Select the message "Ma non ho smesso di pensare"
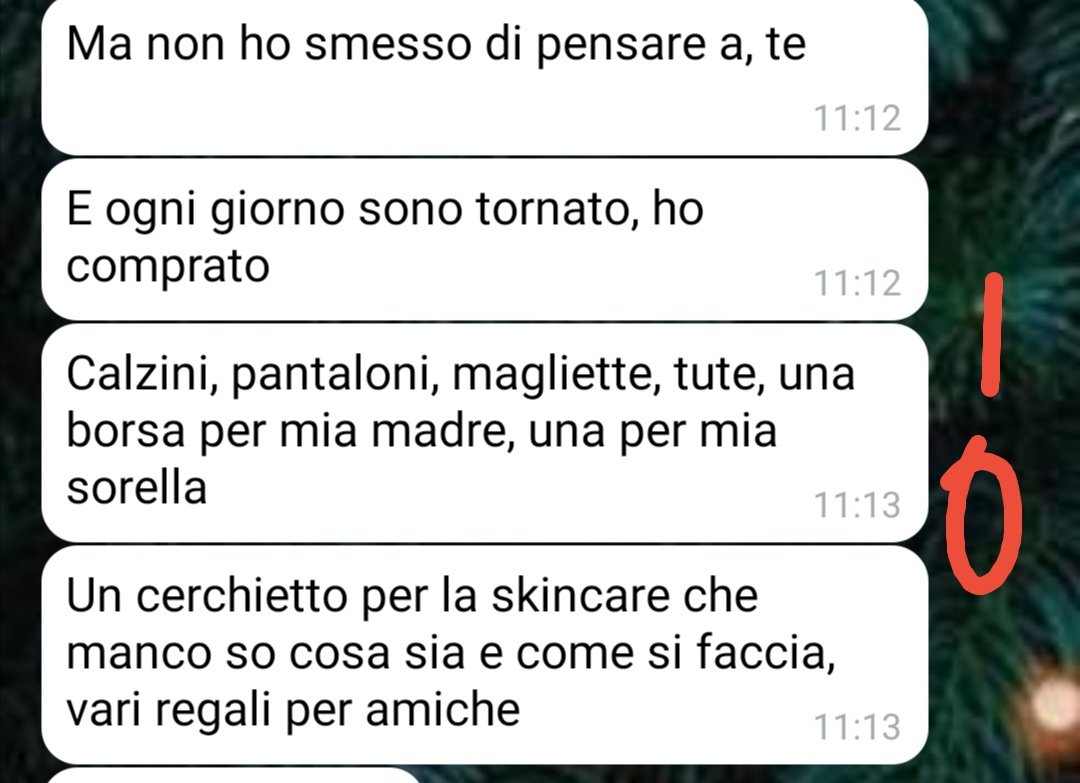This screenshot has width=1080, height=783. (484, 76)
